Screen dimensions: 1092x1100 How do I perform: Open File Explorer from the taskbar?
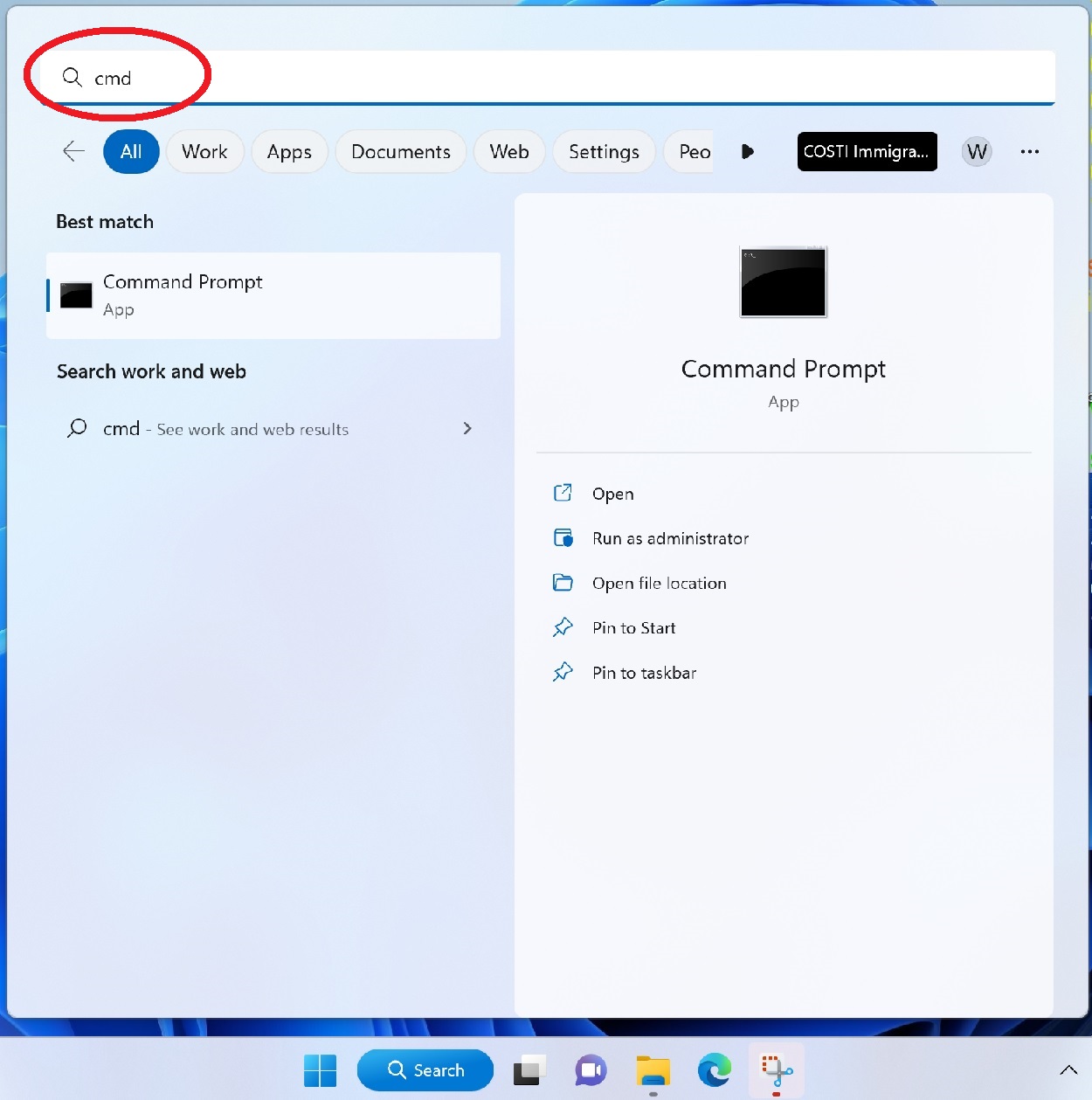coord(653,1070)
